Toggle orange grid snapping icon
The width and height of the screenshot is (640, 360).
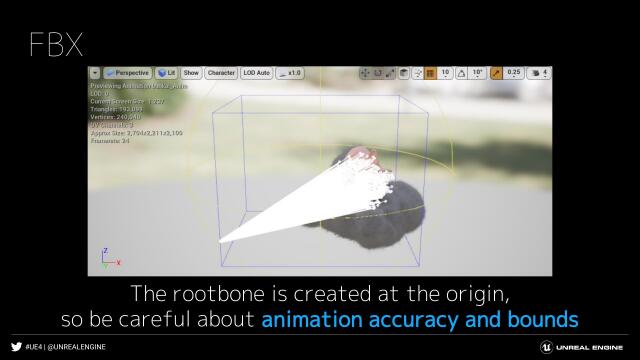[430, 73]
